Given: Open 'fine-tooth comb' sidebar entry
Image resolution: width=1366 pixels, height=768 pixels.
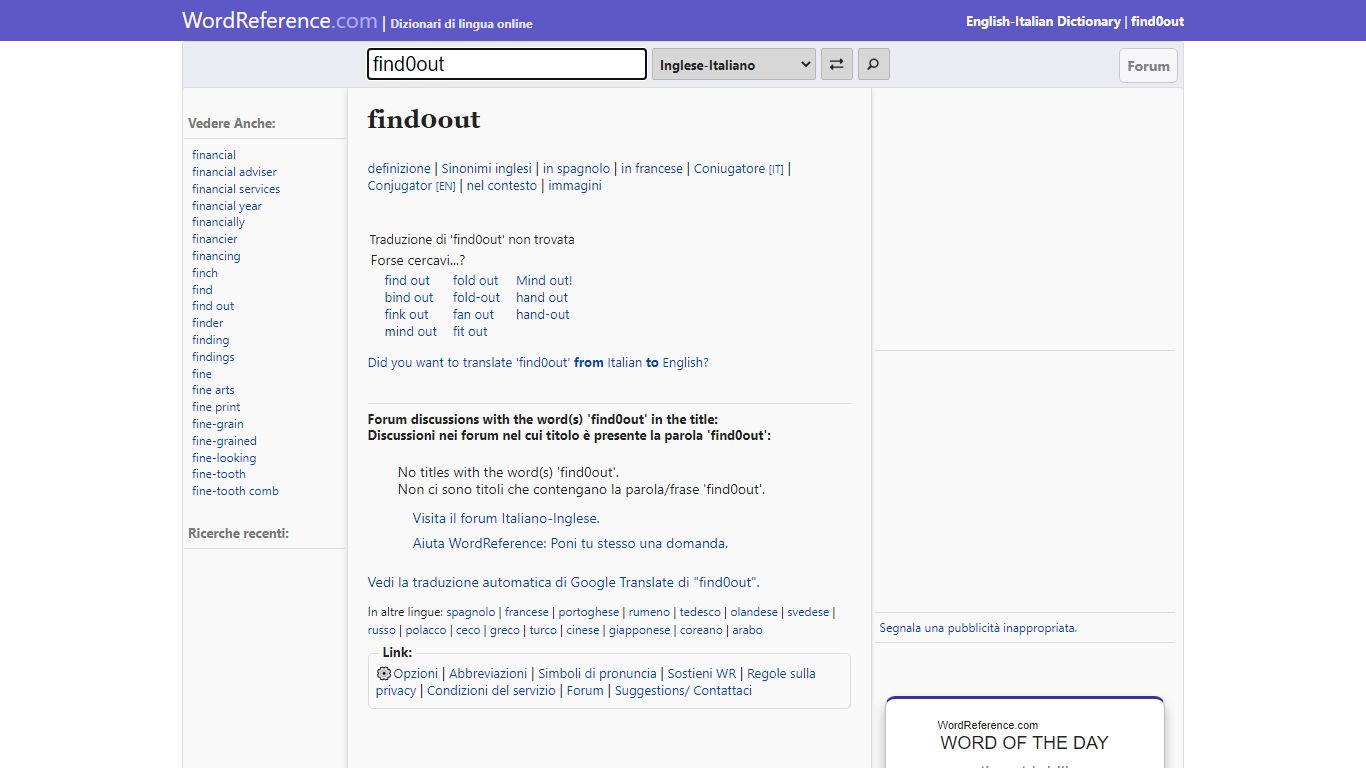Looking at the screenshot, I should pyautogui.click(x=235, y=491).
